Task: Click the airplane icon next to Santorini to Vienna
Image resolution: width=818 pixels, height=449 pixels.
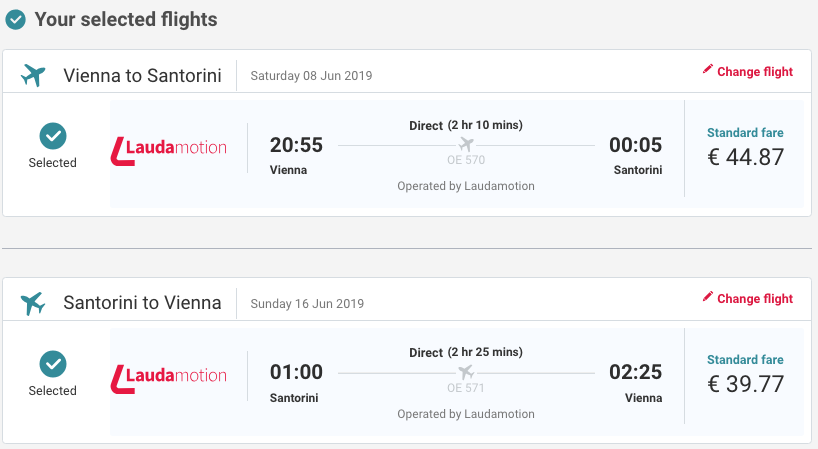Action: (34, 303)
